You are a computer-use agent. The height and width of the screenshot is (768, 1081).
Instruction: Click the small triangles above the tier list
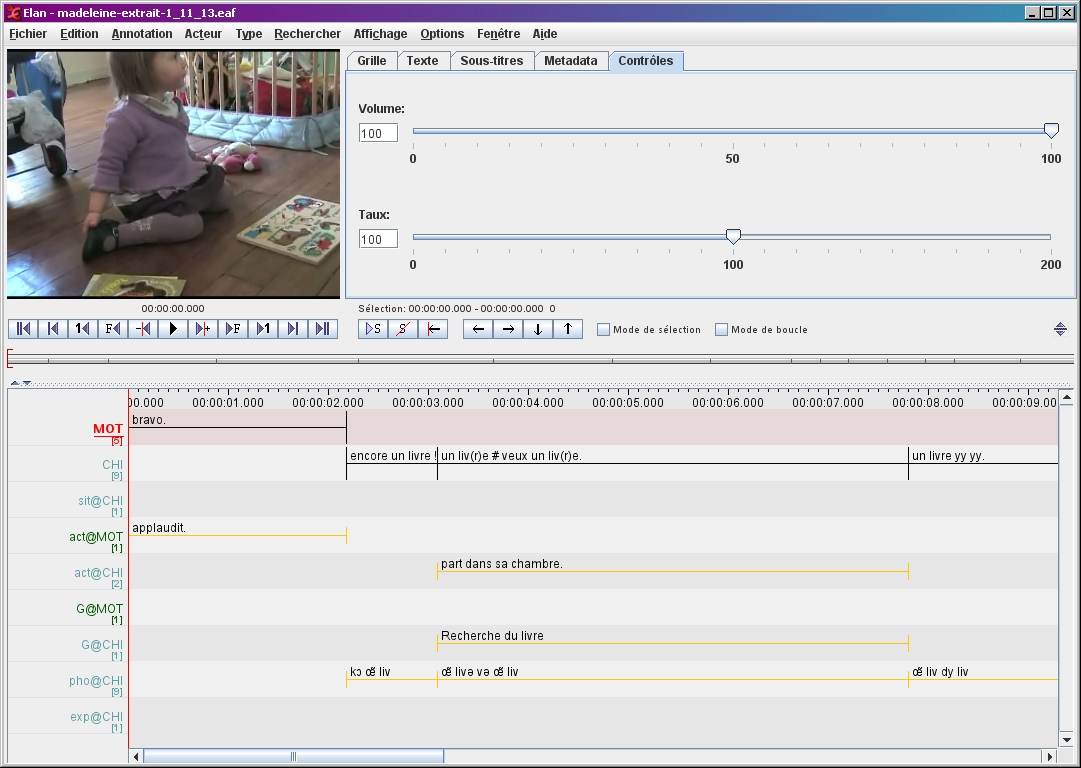pyautogui.click(x=21, y=382)
